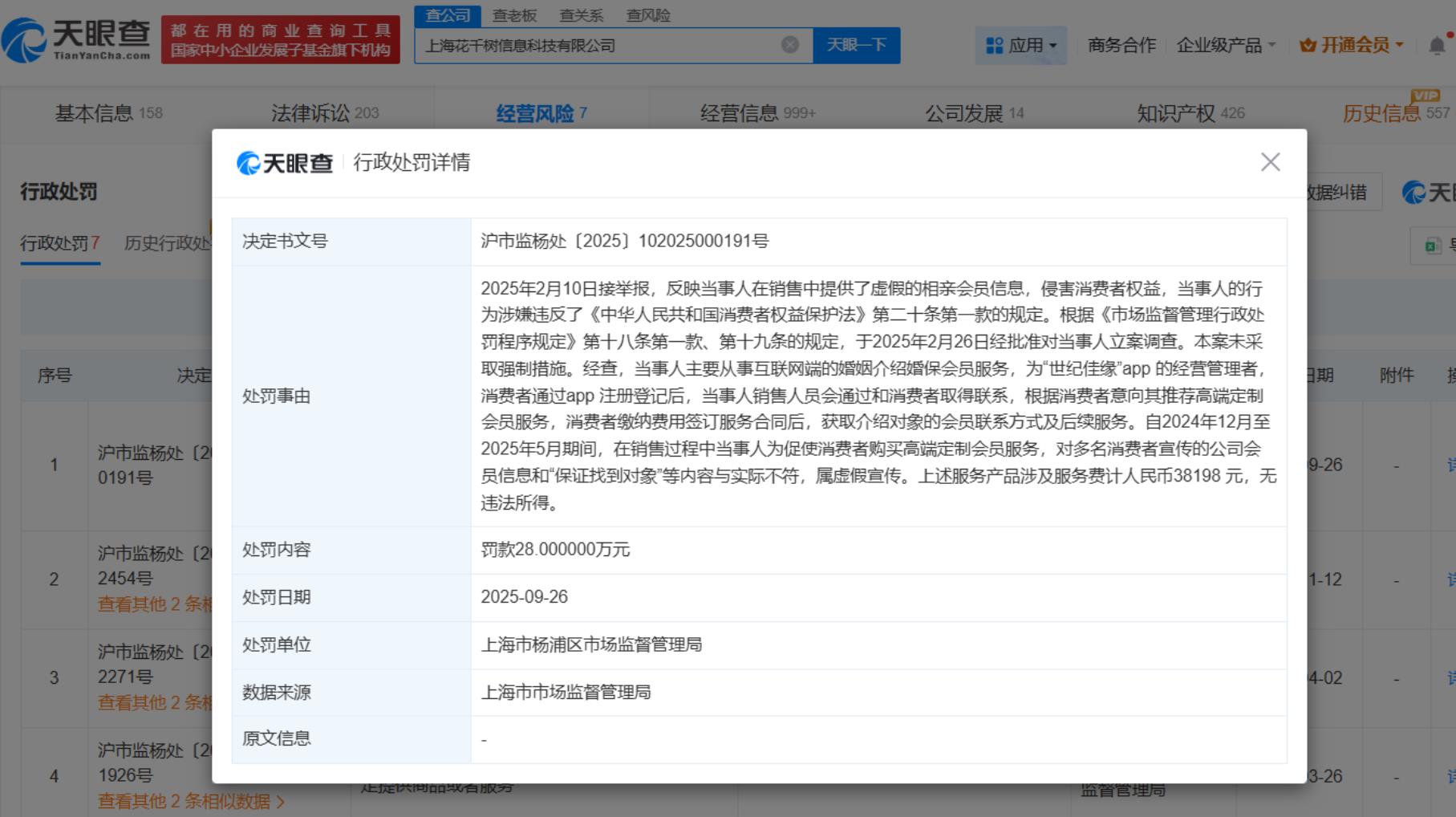This screenshot has height=817, width=1456.
Task: Switch to 查老板 search tab
Action: click(514, 15)
